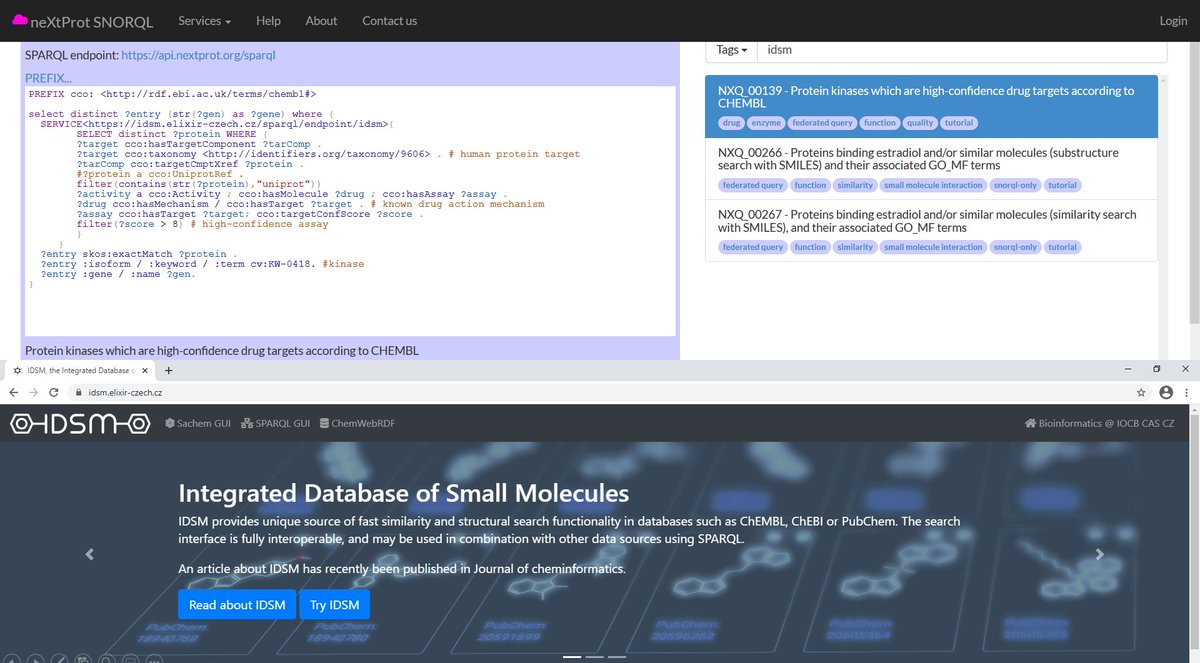1200x663 pixels.
Task: Open a new browser tab with plus icon
Action: pos(169,370)
